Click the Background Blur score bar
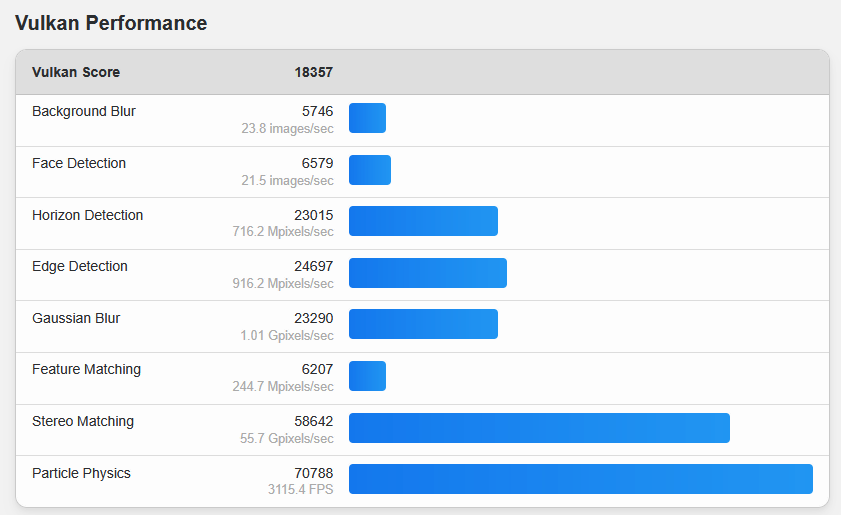 pos(367,118)
